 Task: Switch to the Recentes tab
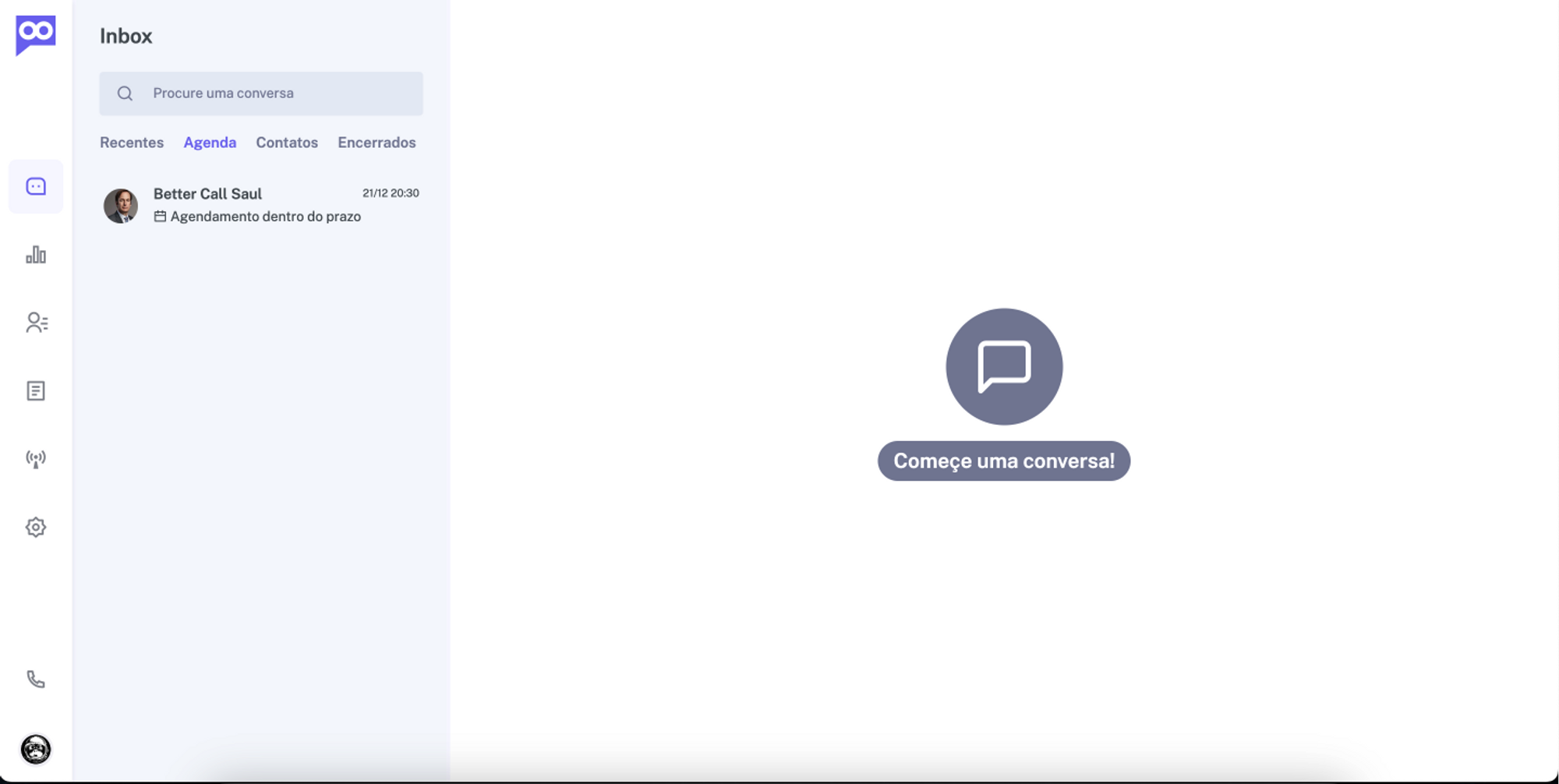(132, 143)
